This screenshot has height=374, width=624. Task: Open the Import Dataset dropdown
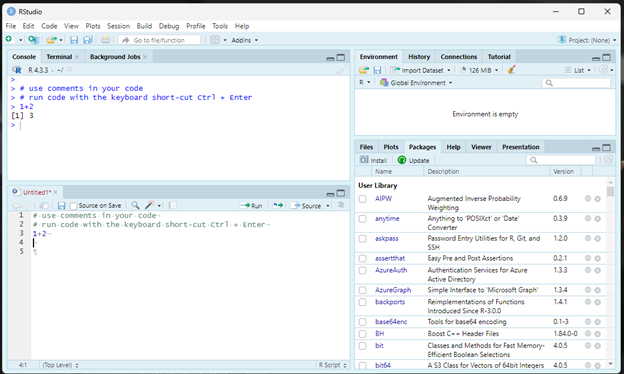[x=420, y=70]
